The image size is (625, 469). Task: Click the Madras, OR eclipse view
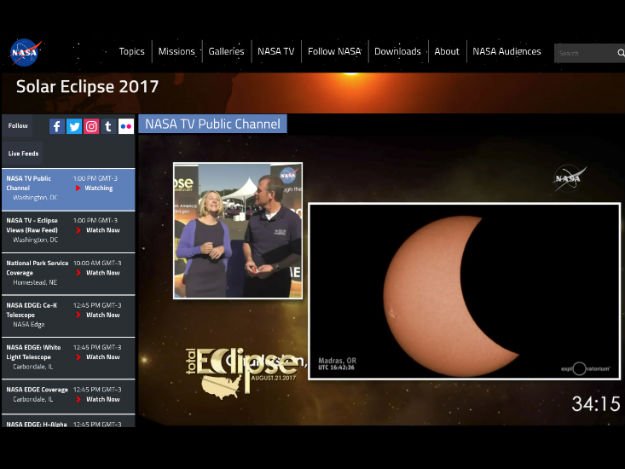coord(464,291)
